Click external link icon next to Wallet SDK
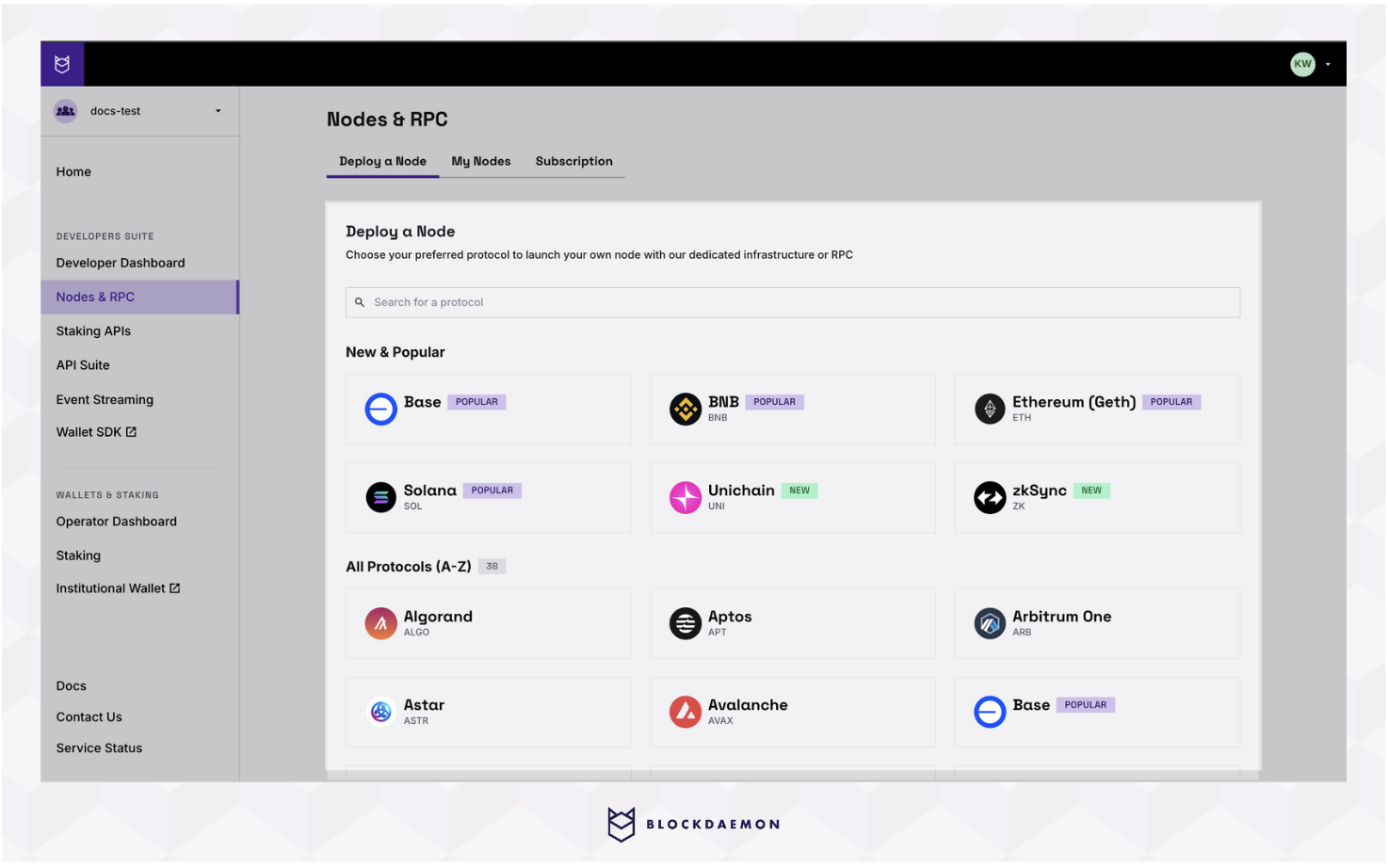1388x868 pixels. (131, 432)
